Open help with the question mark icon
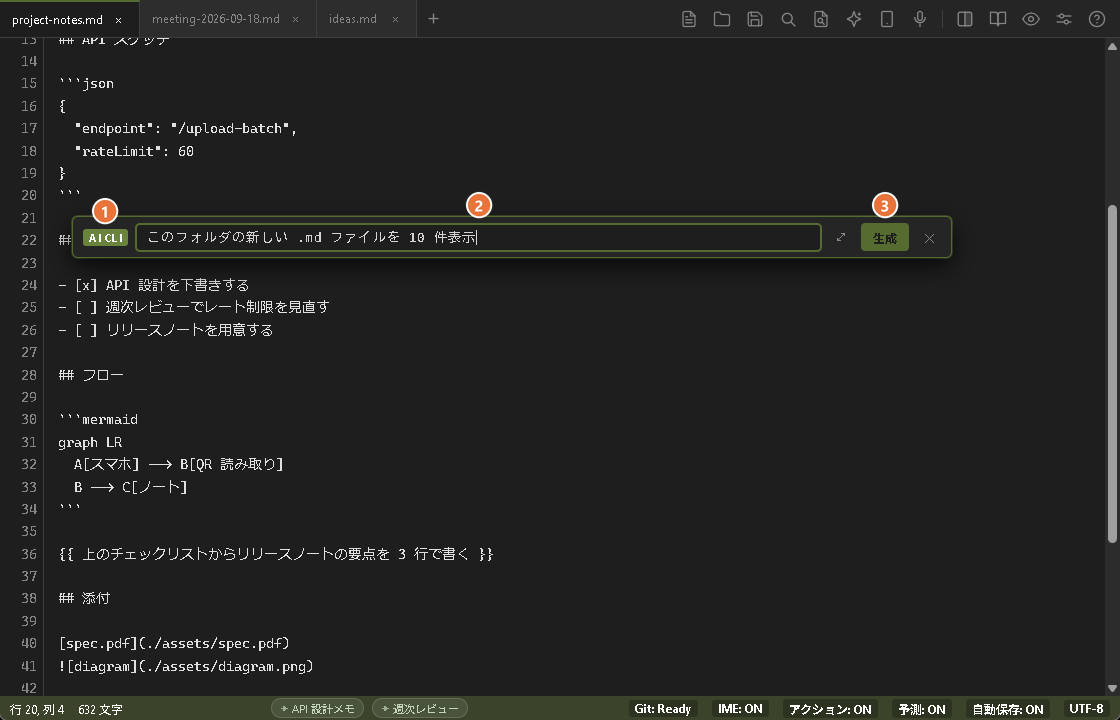 pos(1096,19)
